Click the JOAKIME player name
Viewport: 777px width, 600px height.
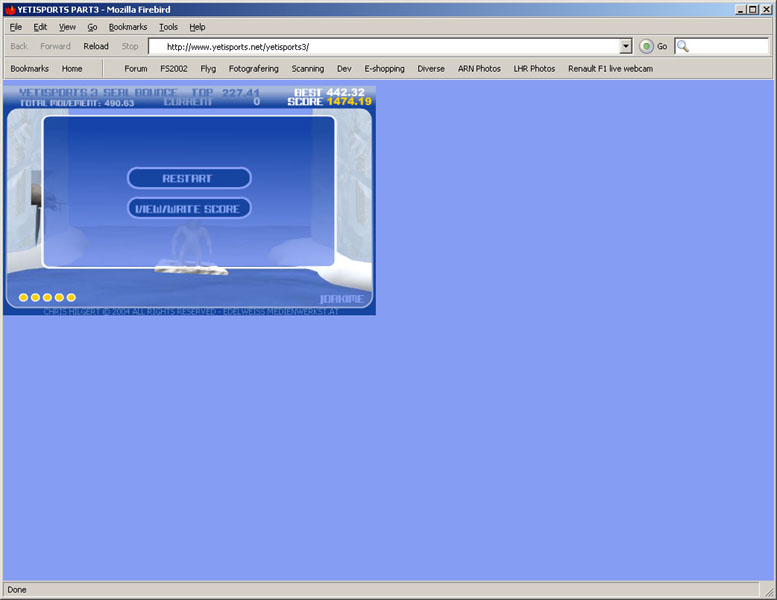(341, 299)
